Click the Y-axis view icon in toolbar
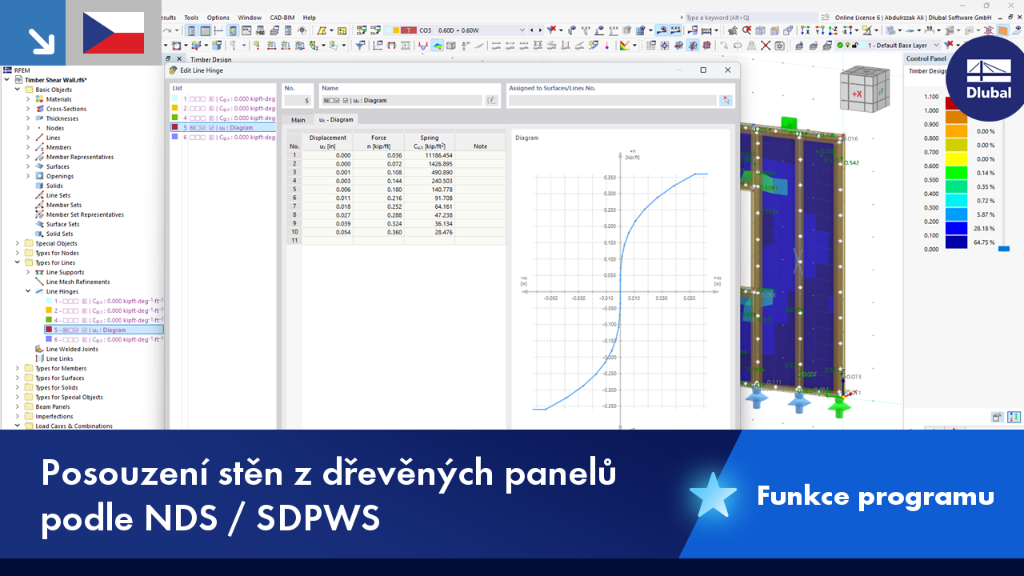The width and height of the screenshot is (1024, 576). 820,31
